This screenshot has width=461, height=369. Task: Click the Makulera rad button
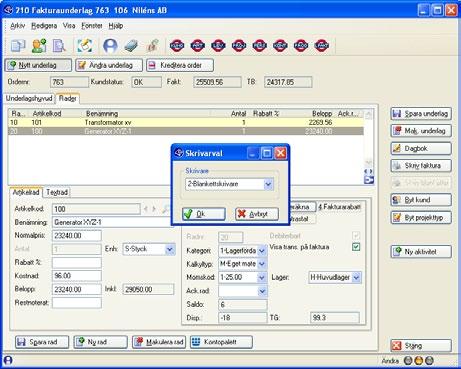(159, 342)
